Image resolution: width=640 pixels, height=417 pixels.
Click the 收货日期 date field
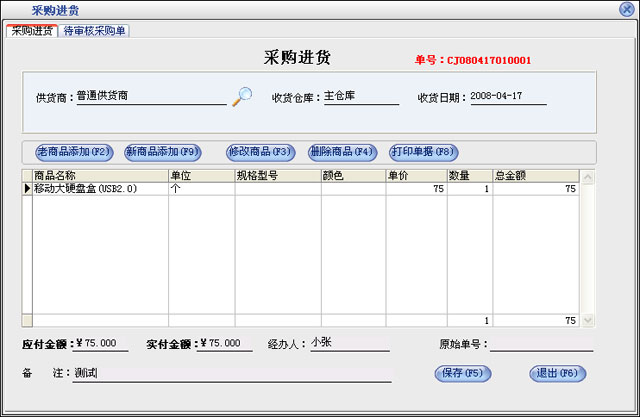click(510, 97)
